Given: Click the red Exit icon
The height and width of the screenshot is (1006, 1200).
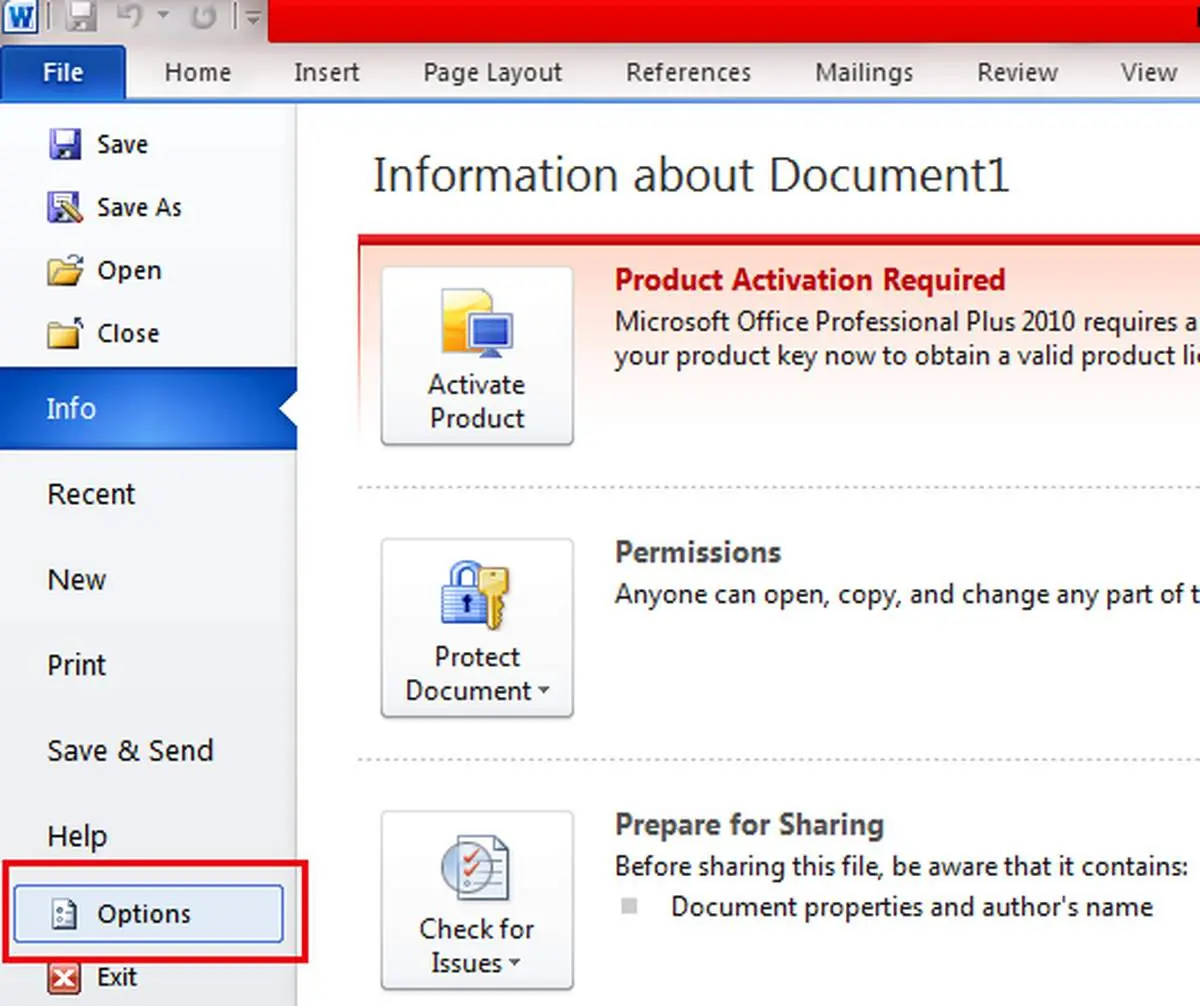Looking at the screenshot, I should [x=65, y=977].
